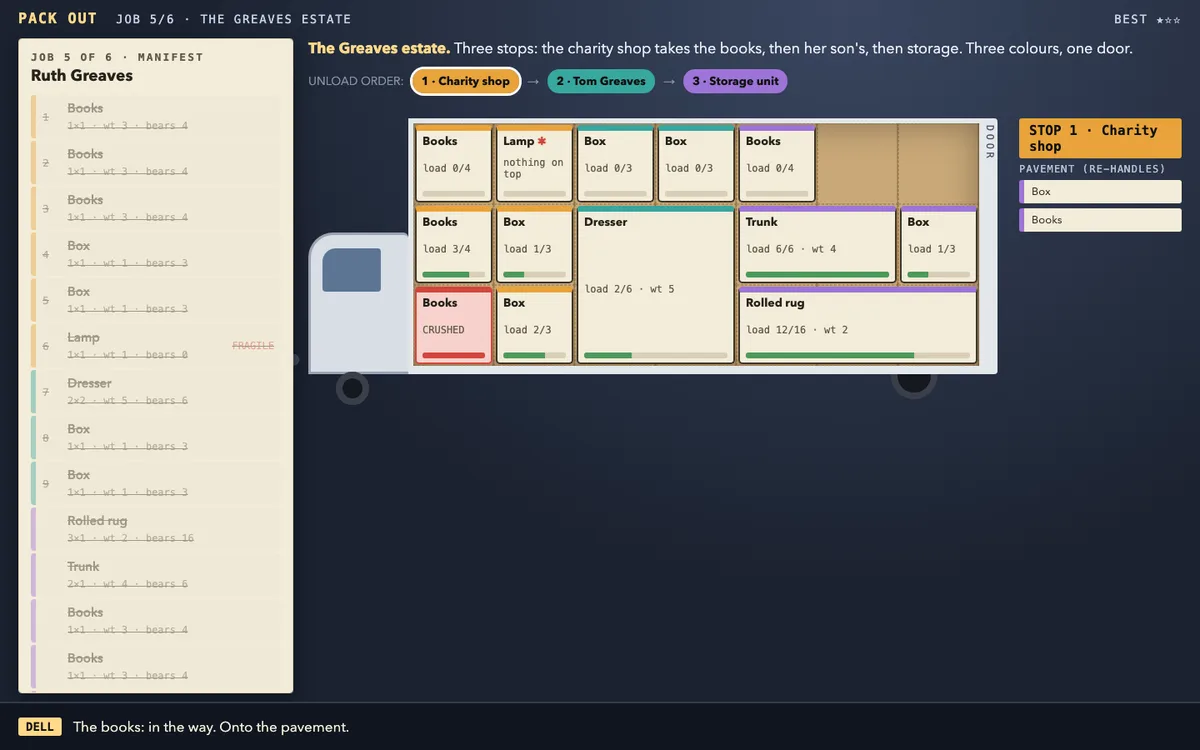Click the Rolled rug row in the manifest

(156, 529)
